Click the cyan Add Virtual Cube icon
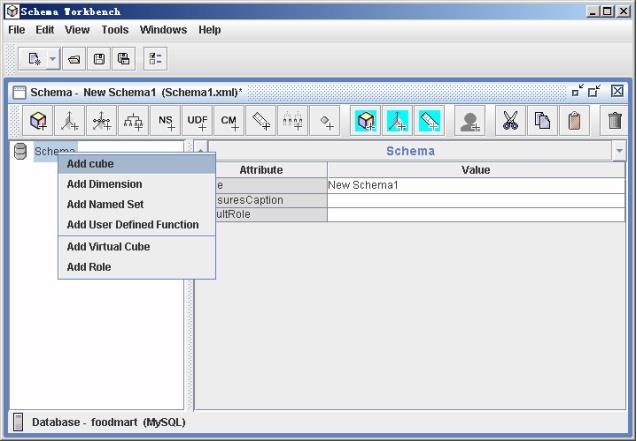 click(365, 121)
